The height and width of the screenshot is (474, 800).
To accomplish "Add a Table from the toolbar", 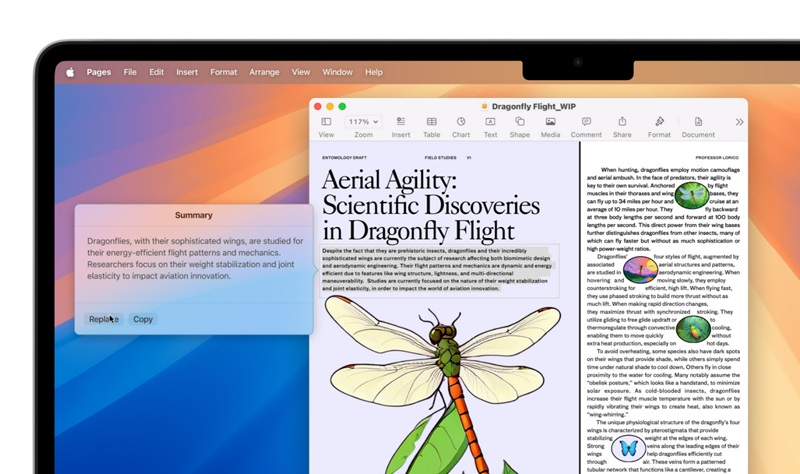I will click(x=431, y=121).
